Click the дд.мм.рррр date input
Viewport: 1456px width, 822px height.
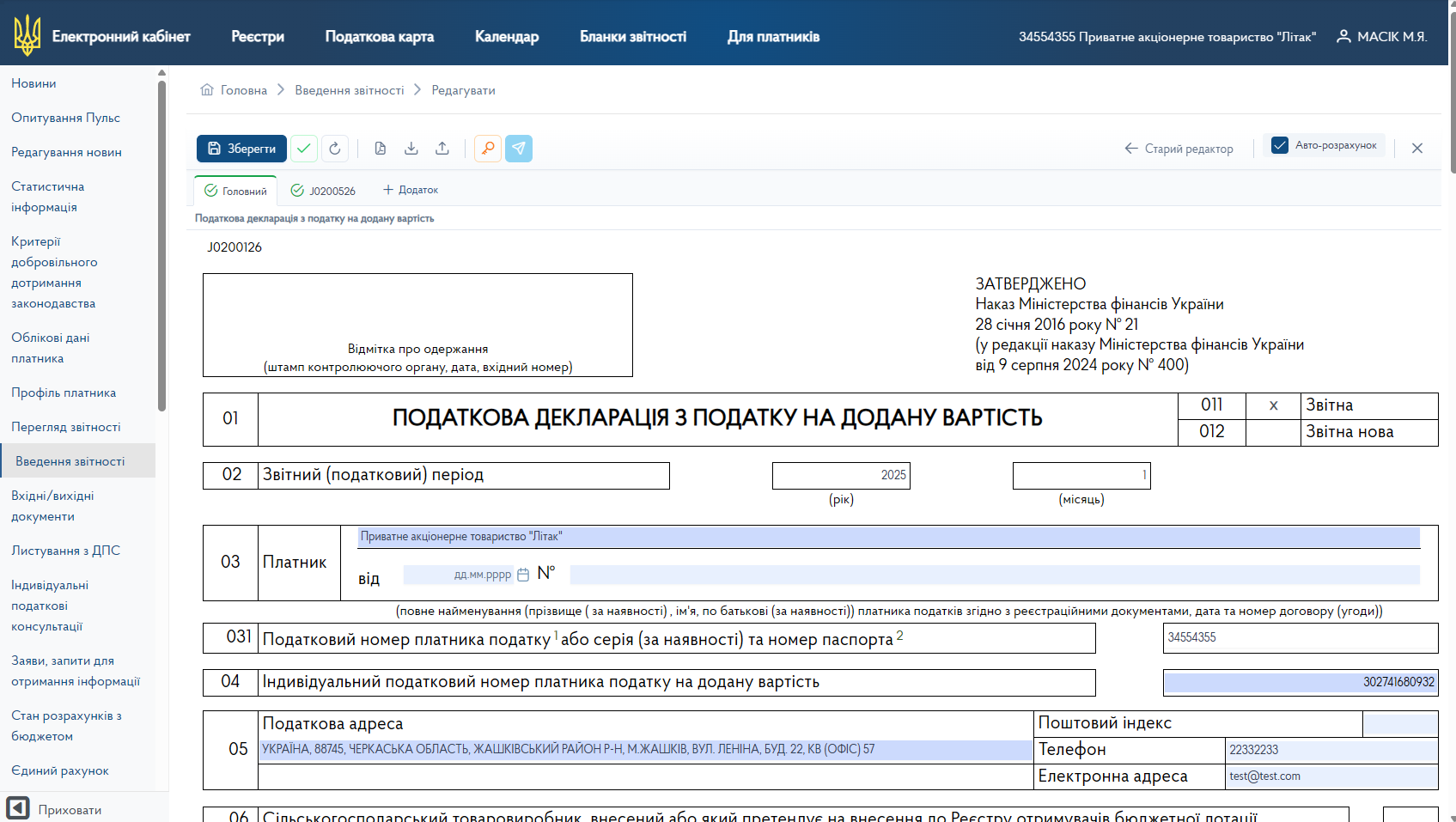click(459, 575)
